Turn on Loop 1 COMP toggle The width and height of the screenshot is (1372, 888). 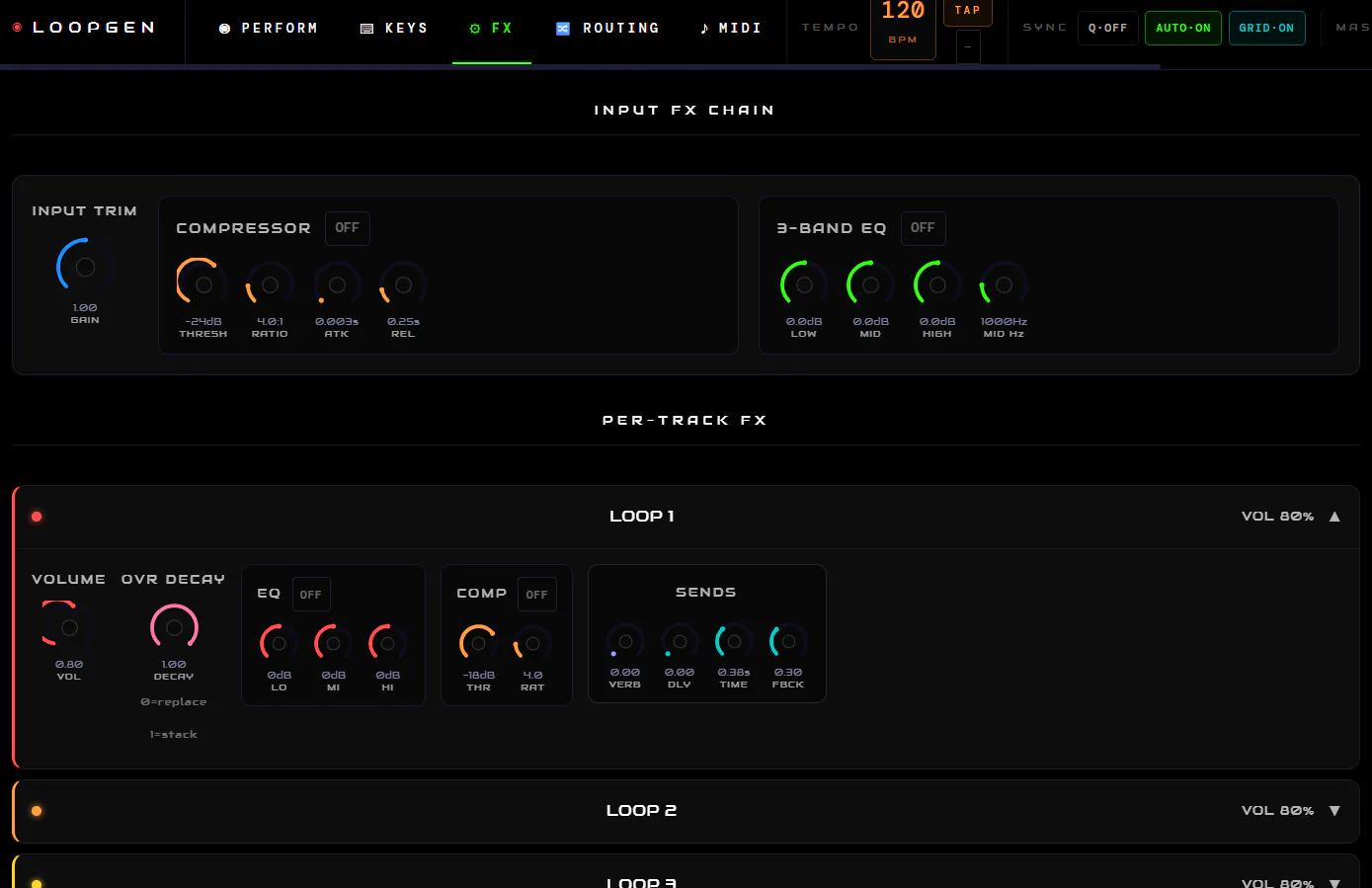[x=536, y=595]
